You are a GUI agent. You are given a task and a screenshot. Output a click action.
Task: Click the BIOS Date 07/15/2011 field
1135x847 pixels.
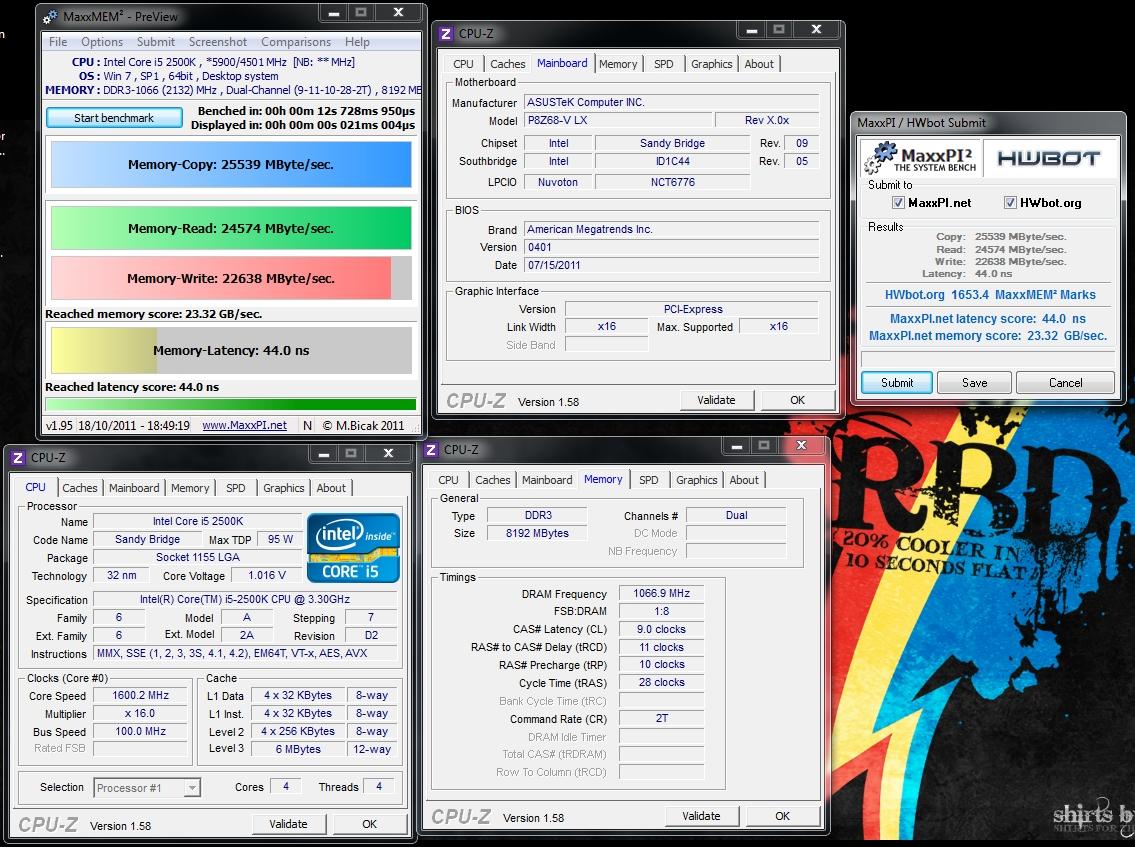pyautogui.click(x=671, y=265)
